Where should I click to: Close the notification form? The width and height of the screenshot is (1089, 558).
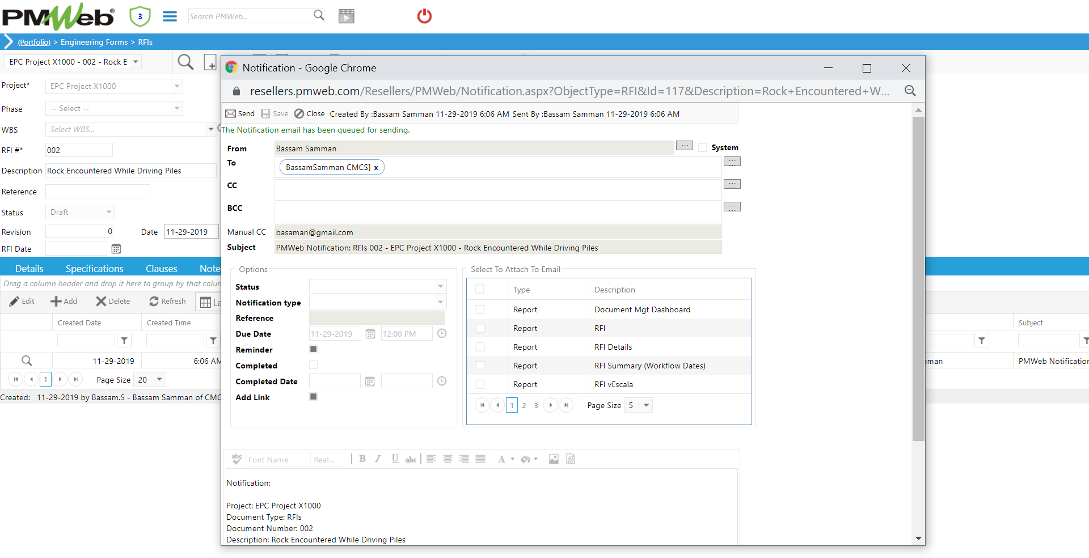point(309,113)
